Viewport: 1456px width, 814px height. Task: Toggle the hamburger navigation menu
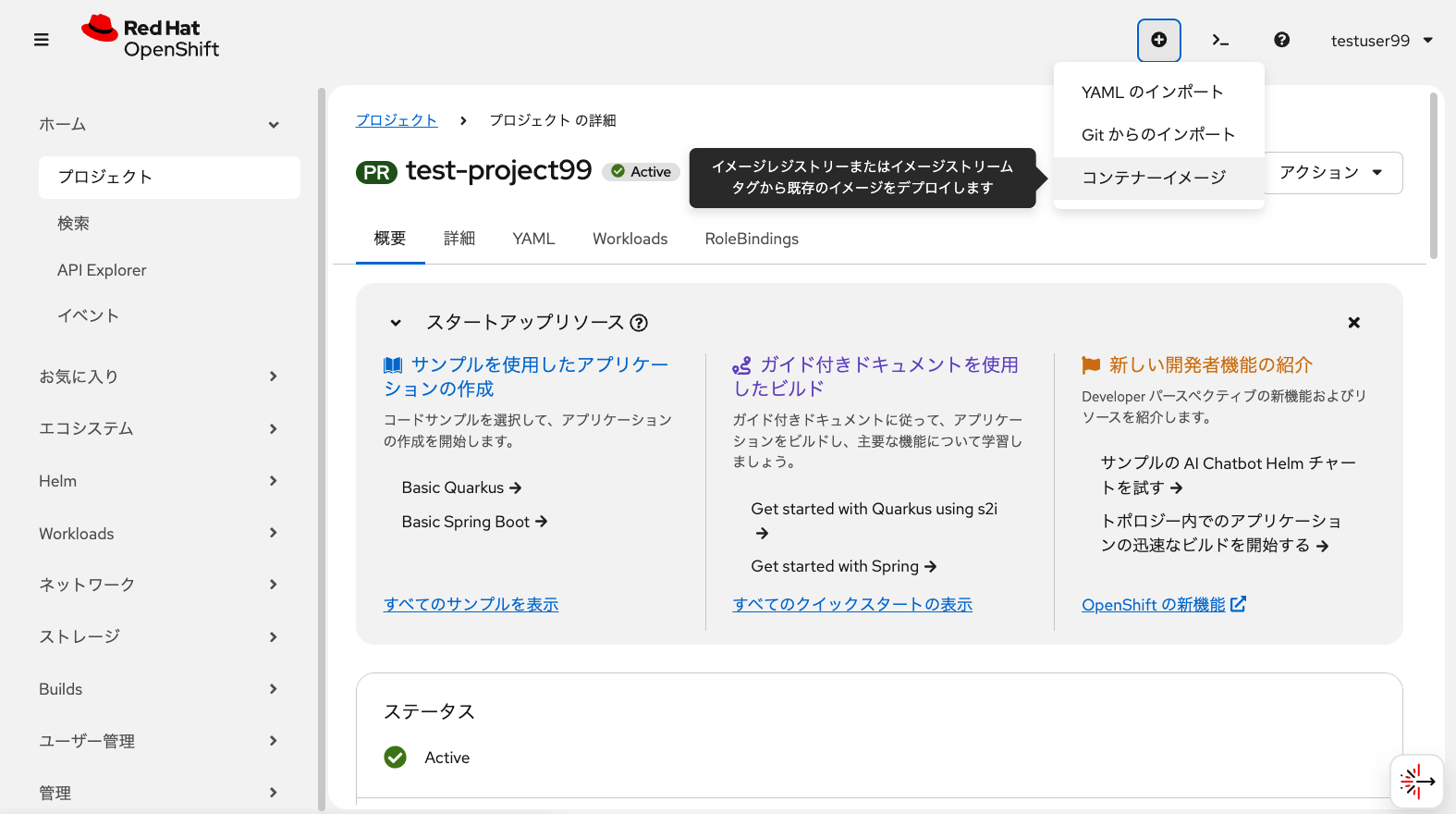tap(41, 40)
